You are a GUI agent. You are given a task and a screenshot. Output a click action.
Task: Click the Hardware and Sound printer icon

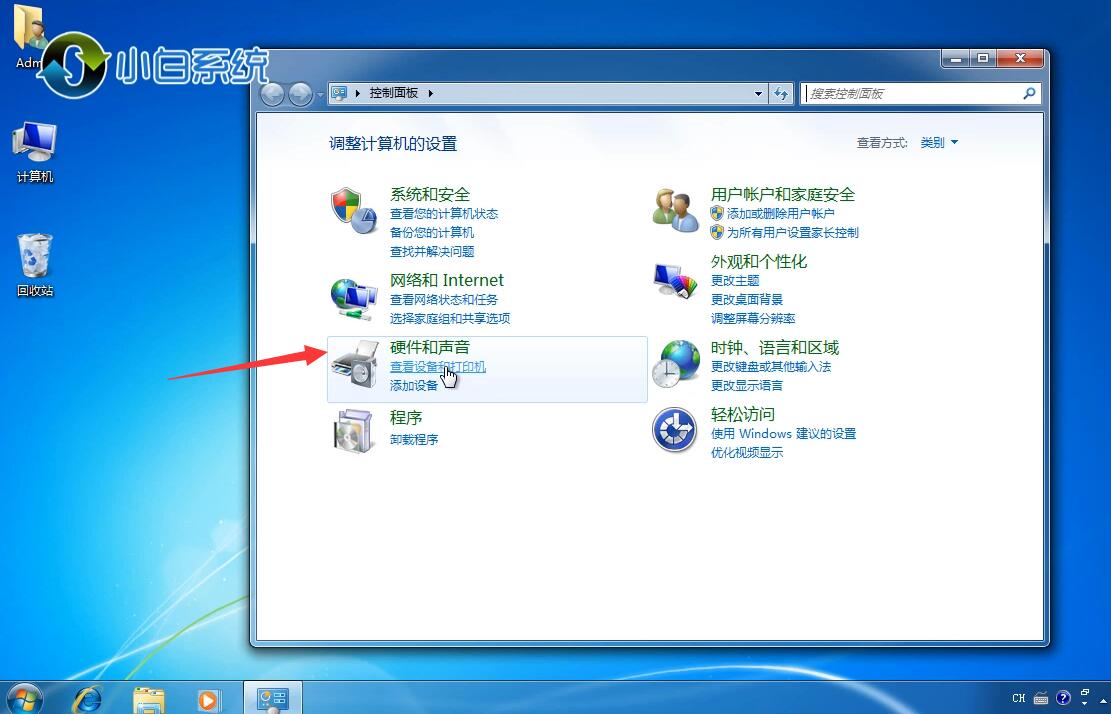[354, 365]
